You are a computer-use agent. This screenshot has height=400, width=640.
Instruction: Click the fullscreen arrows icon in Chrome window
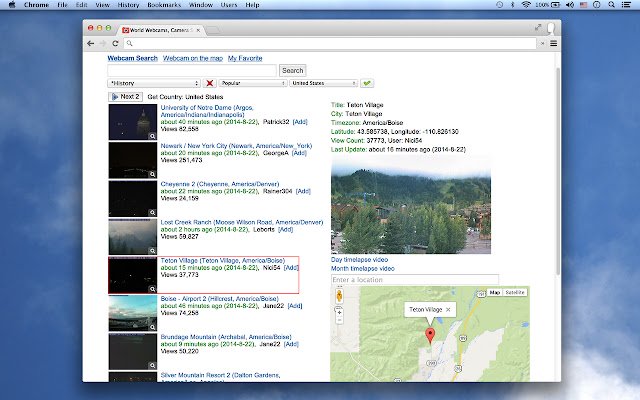[538, 27]
